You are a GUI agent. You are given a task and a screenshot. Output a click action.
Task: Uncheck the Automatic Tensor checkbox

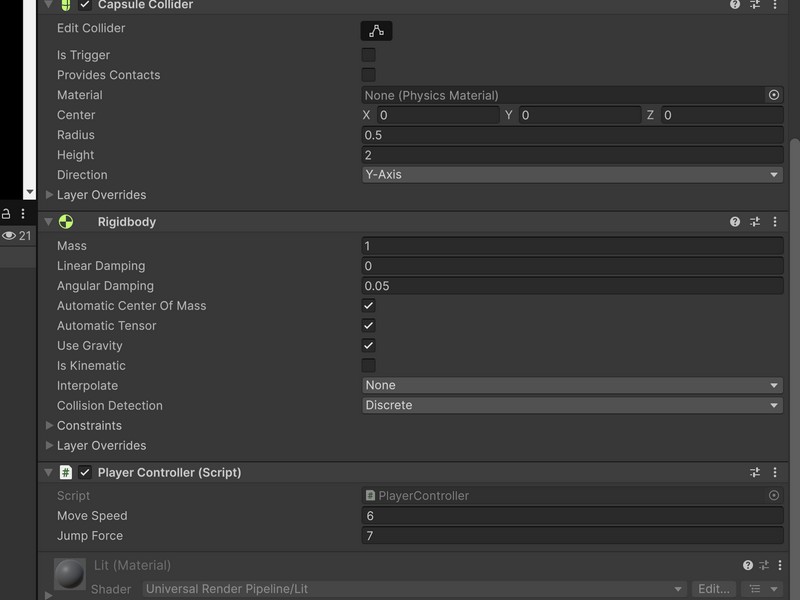[368, 326]
